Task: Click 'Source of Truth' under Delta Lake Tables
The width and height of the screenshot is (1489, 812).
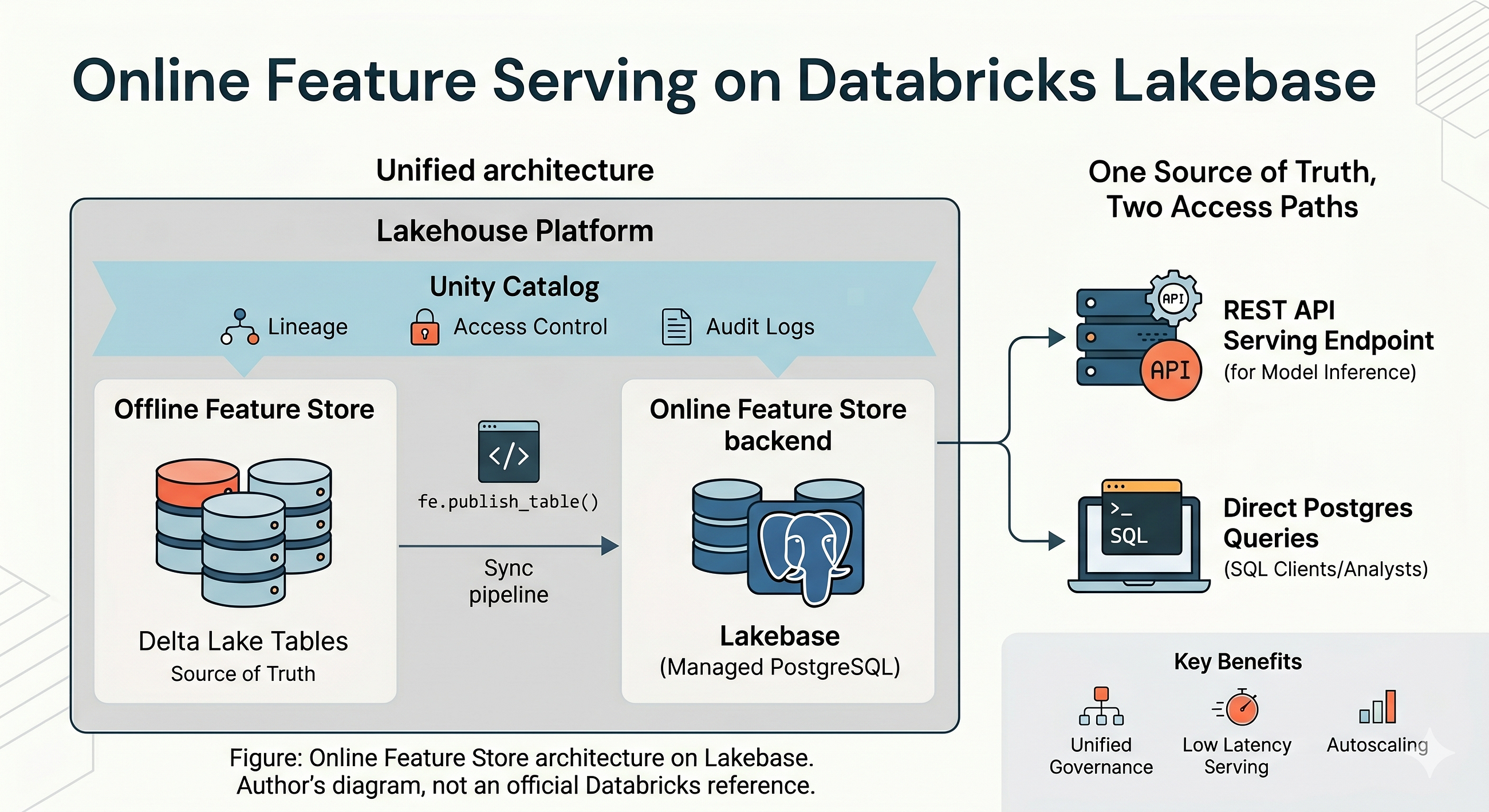Action: 243,674
